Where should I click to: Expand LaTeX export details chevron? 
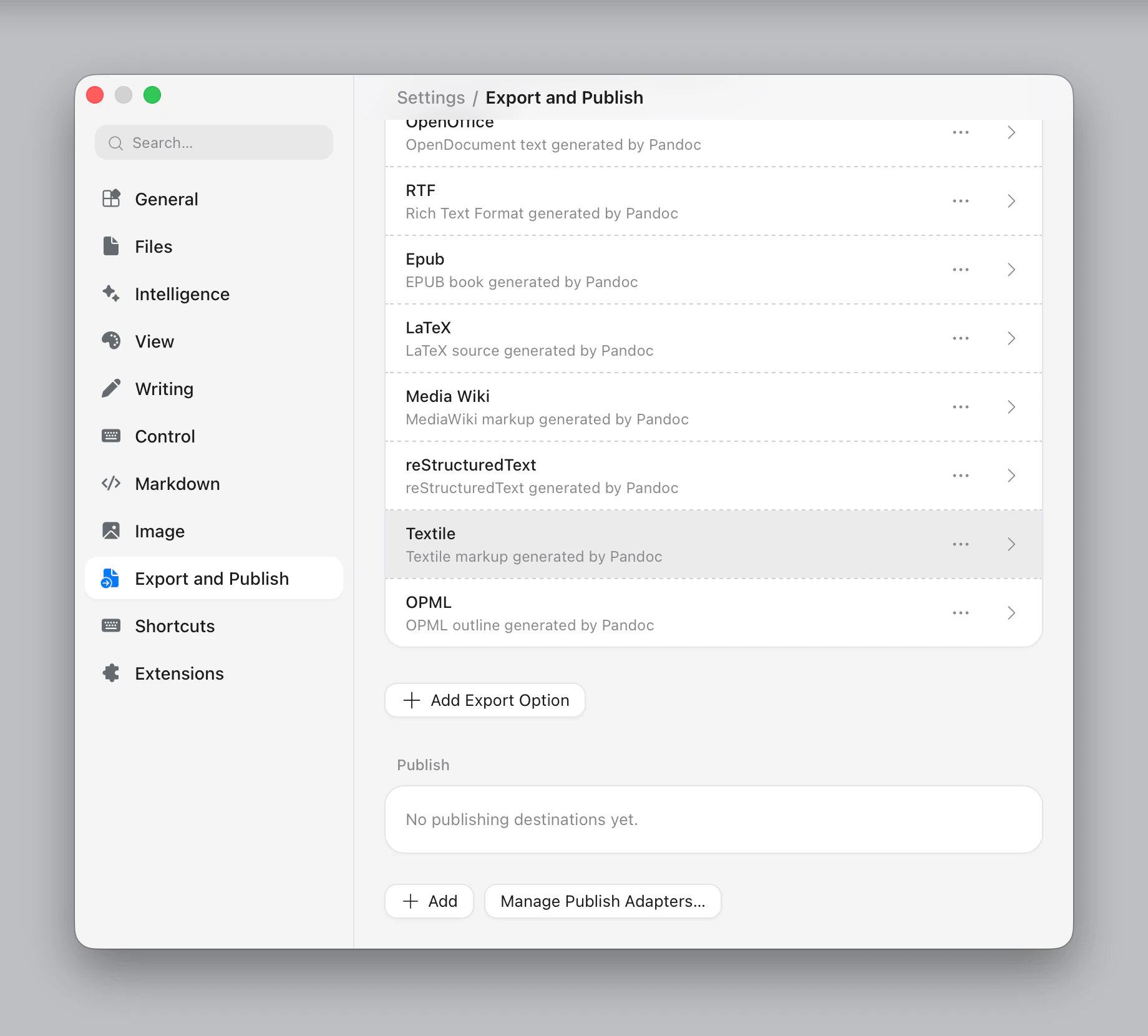pos(1011,338)
